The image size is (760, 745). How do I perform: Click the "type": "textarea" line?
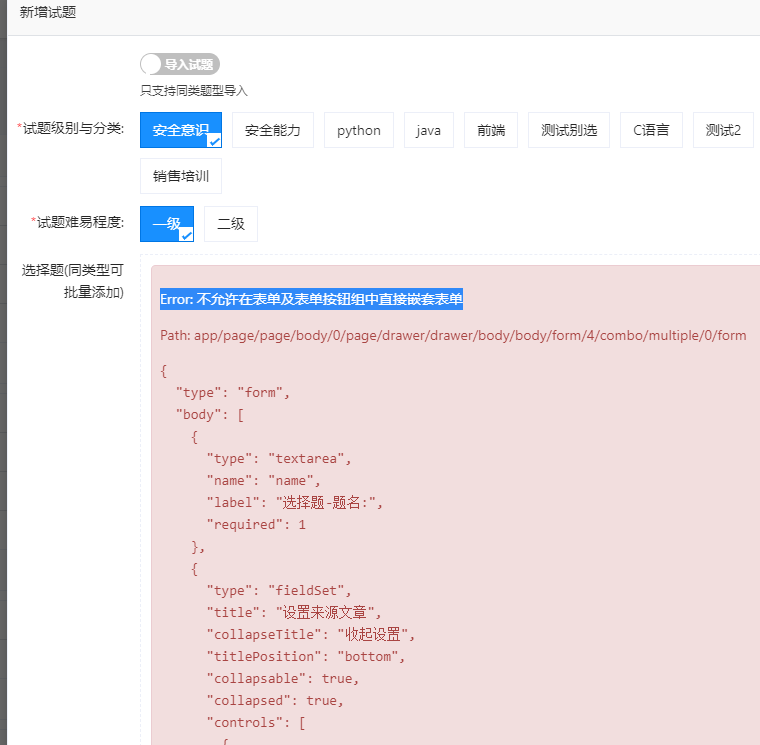pyautogui.click(x=279, y=459)
